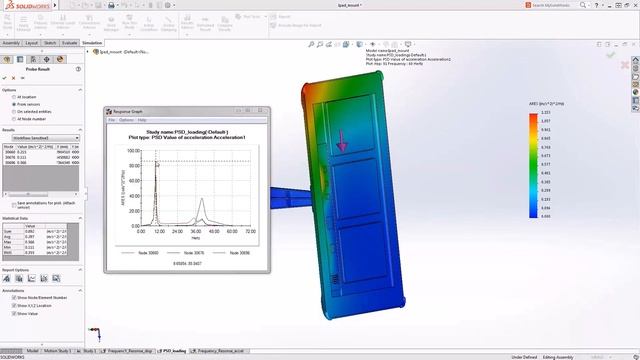
Task: Open Help menu in Response Graph window
Action: 142,120
